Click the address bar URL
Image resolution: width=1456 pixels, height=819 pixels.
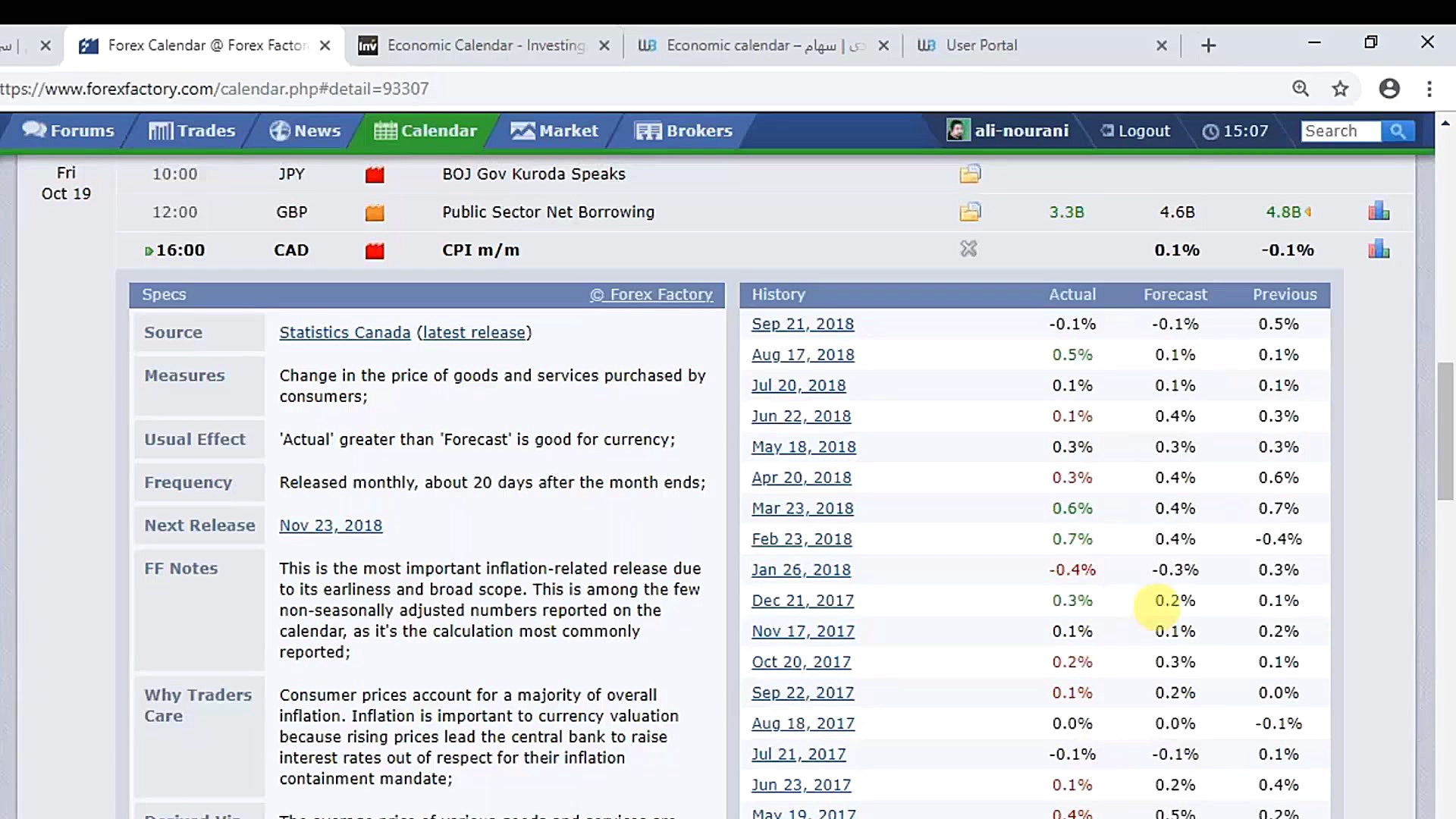[215, 89]
